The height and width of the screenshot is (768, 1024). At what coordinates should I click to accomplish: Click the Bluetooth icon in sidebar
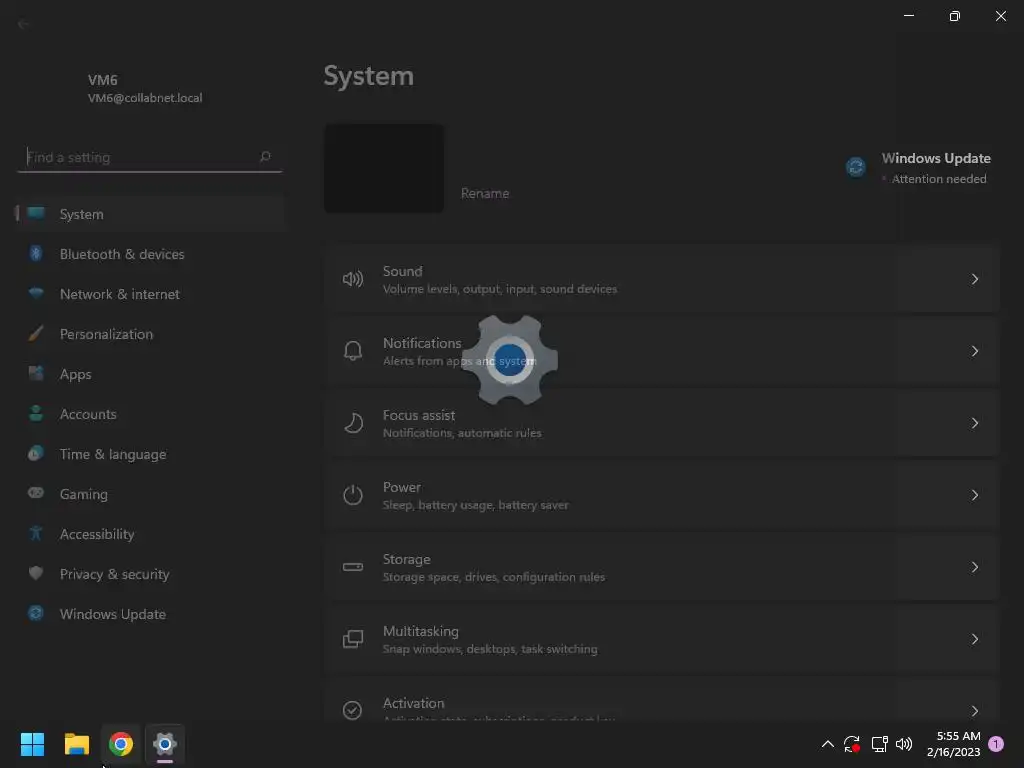(36, 253)
